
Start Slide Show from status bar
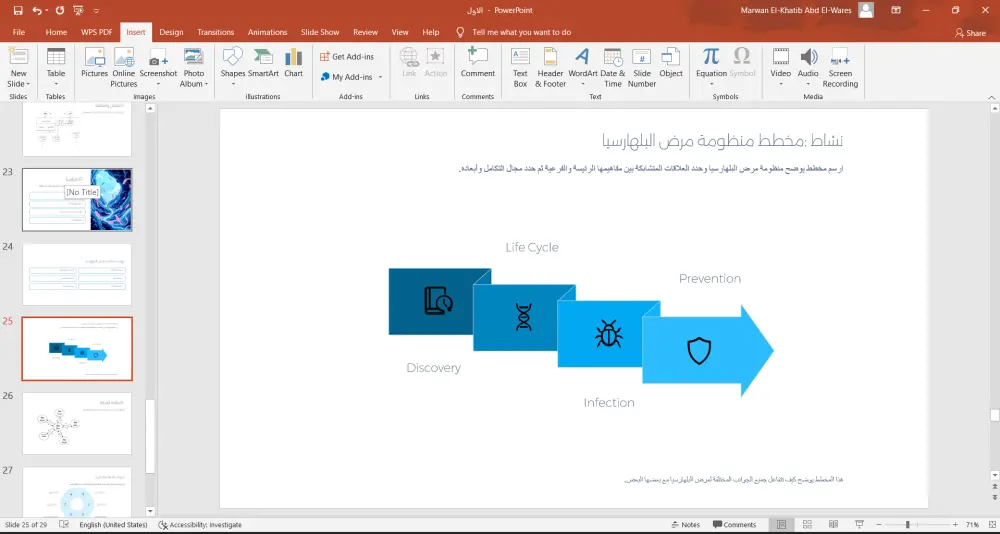coord(859,524)
